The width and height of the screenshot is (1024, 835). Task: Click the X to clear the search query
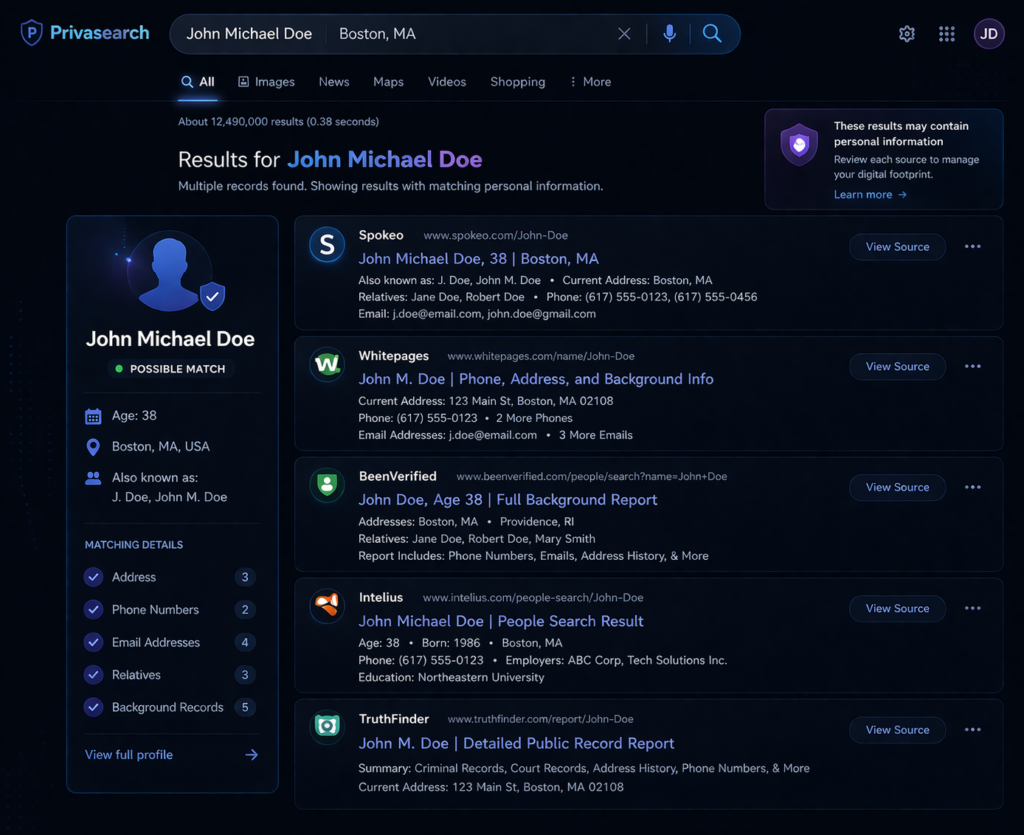coord(624,33)
